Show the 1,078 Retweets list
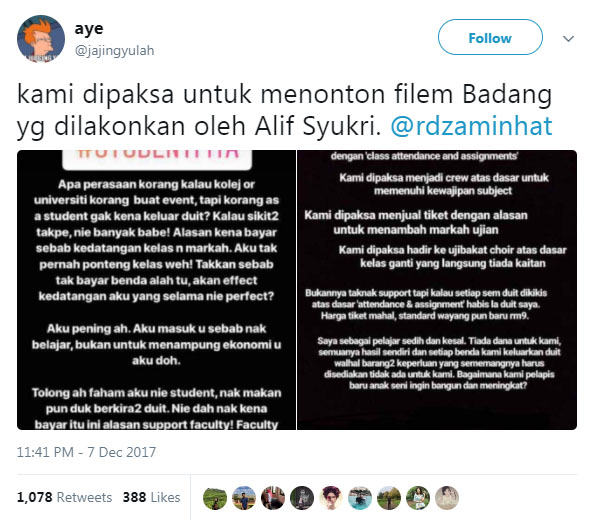 64,497
